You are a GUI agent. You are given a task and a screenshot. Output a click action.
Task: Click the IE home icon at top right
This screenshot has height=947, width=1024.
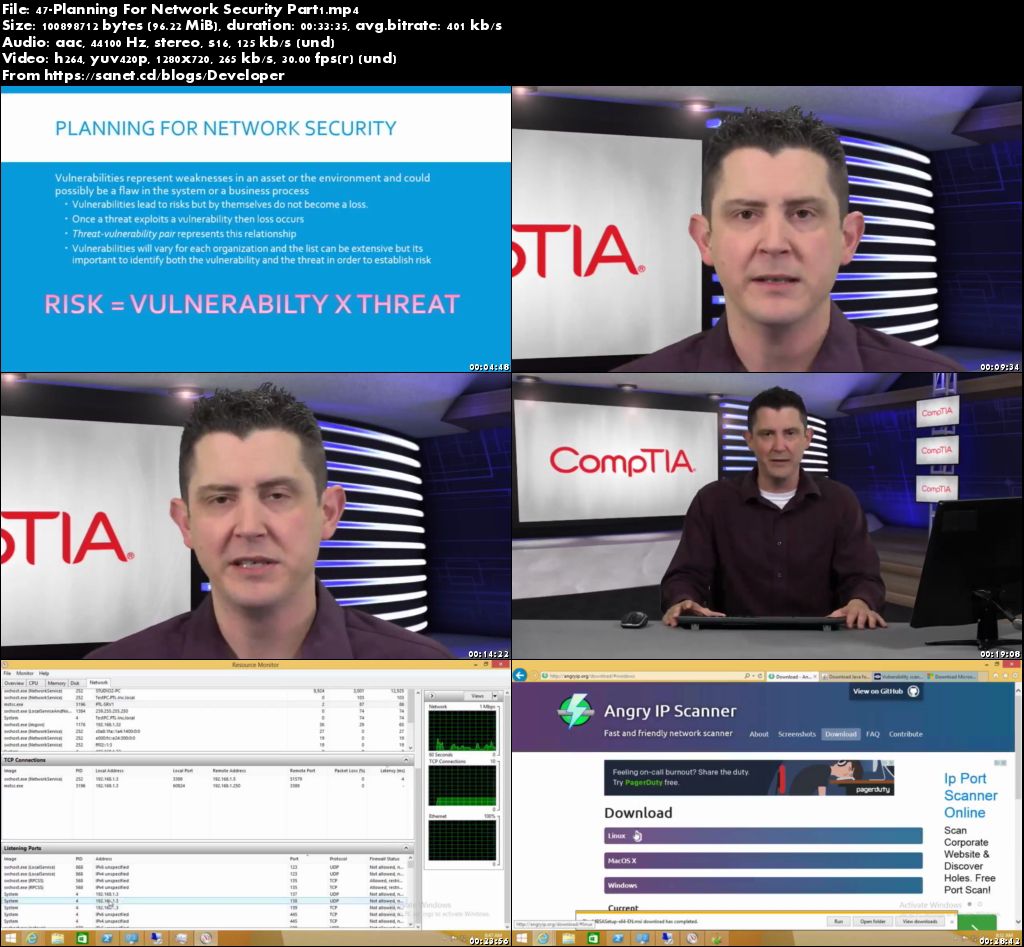point(995,676)
